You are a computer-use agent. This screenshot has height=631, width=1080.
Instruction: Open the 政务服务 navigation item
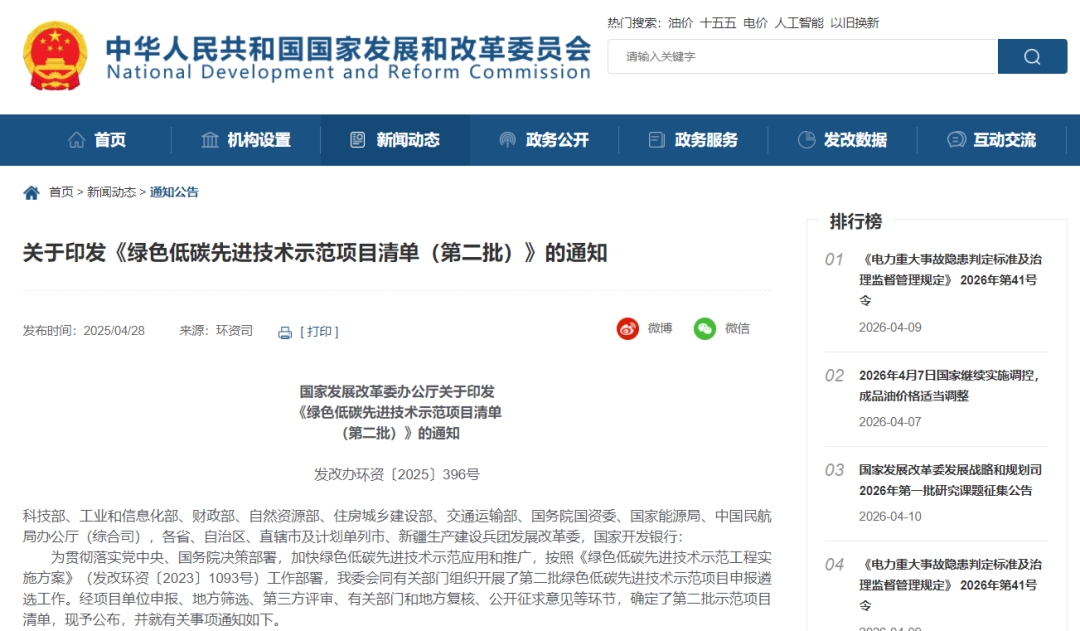point(693,140)
